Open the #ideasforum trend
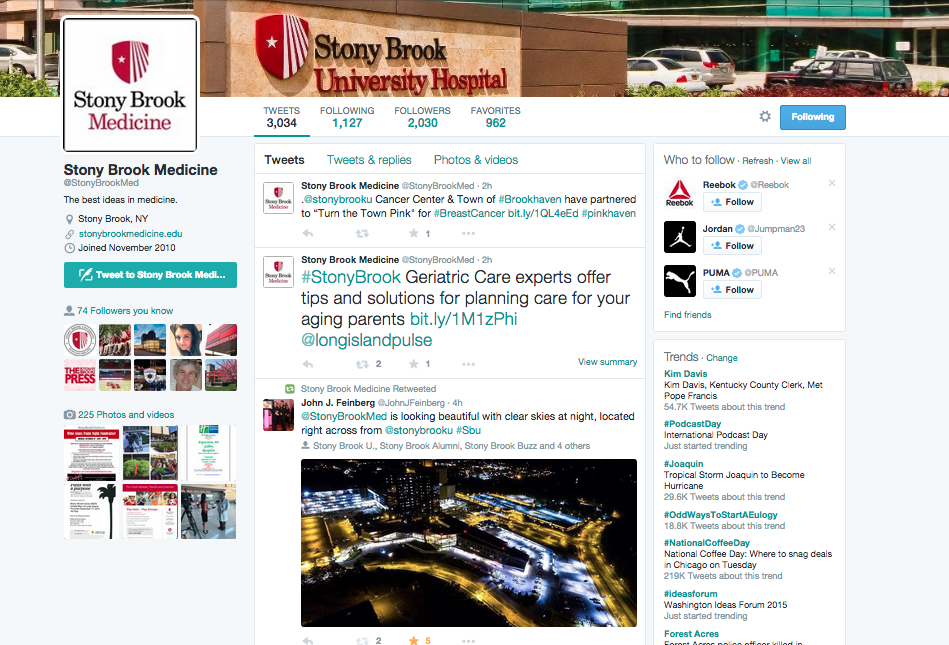 pos(691,594)
